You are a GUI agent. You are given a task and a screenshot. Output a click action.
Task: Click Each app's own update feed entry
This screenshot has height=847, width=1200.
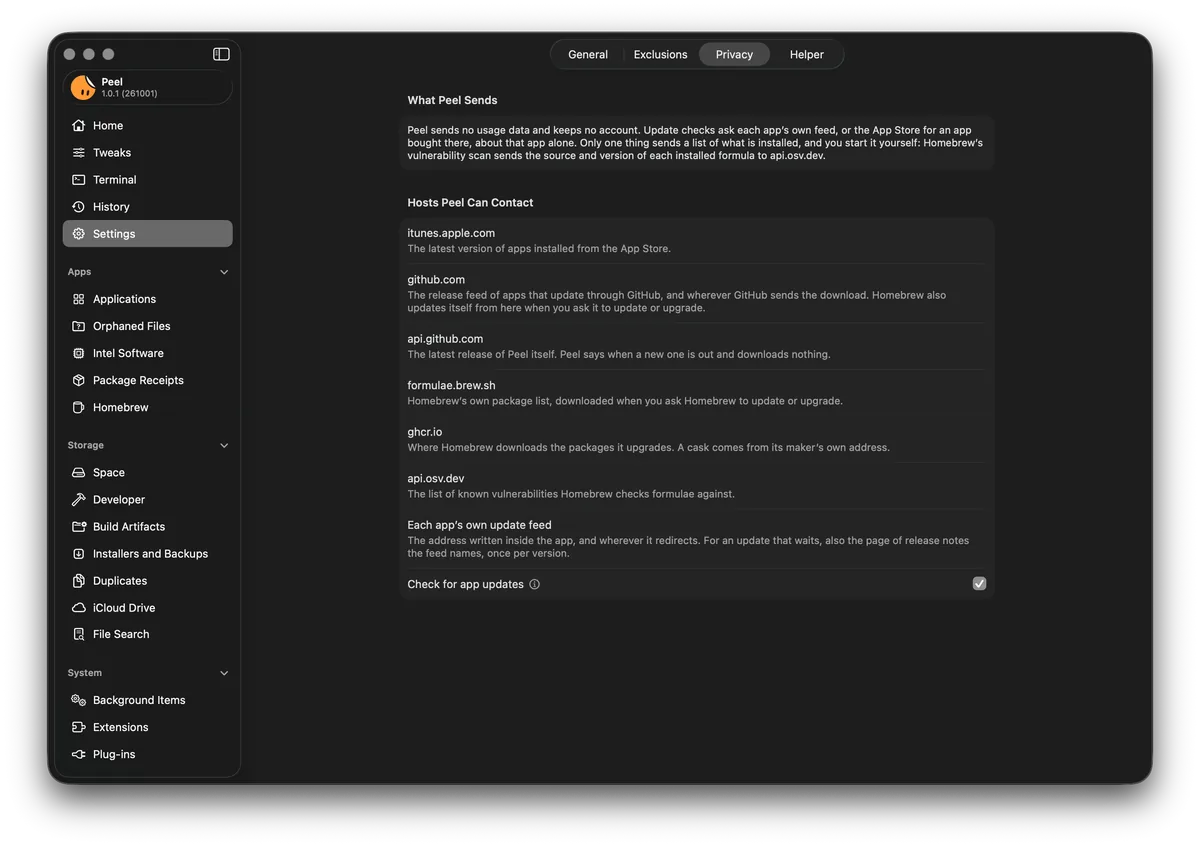[x=696, y=538]
